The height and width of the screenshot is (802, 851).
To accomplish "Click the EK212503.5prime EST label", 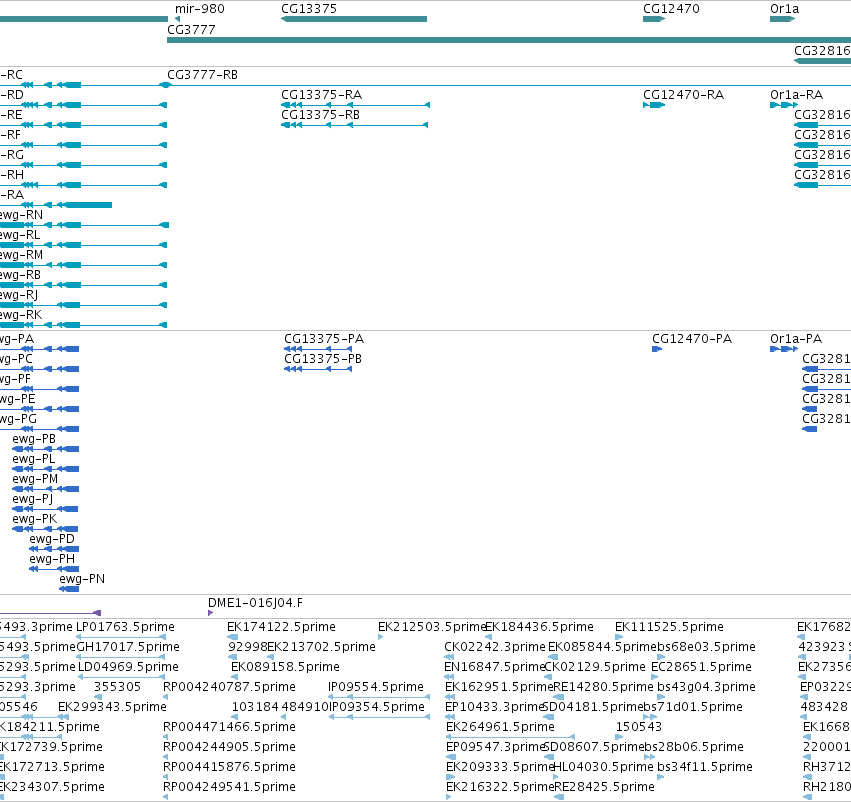I will [x=431, y=627].
